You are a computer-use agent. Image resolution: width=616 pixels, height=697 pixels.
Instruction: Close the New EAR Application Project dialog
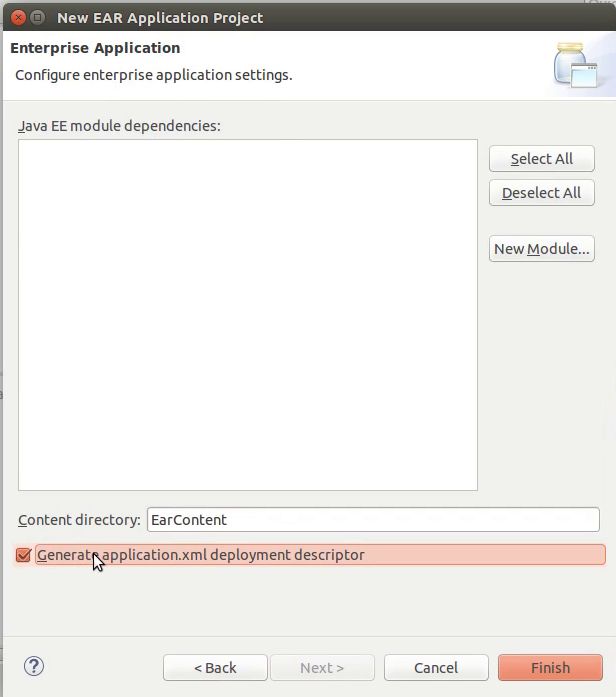[x=14, y=17]
